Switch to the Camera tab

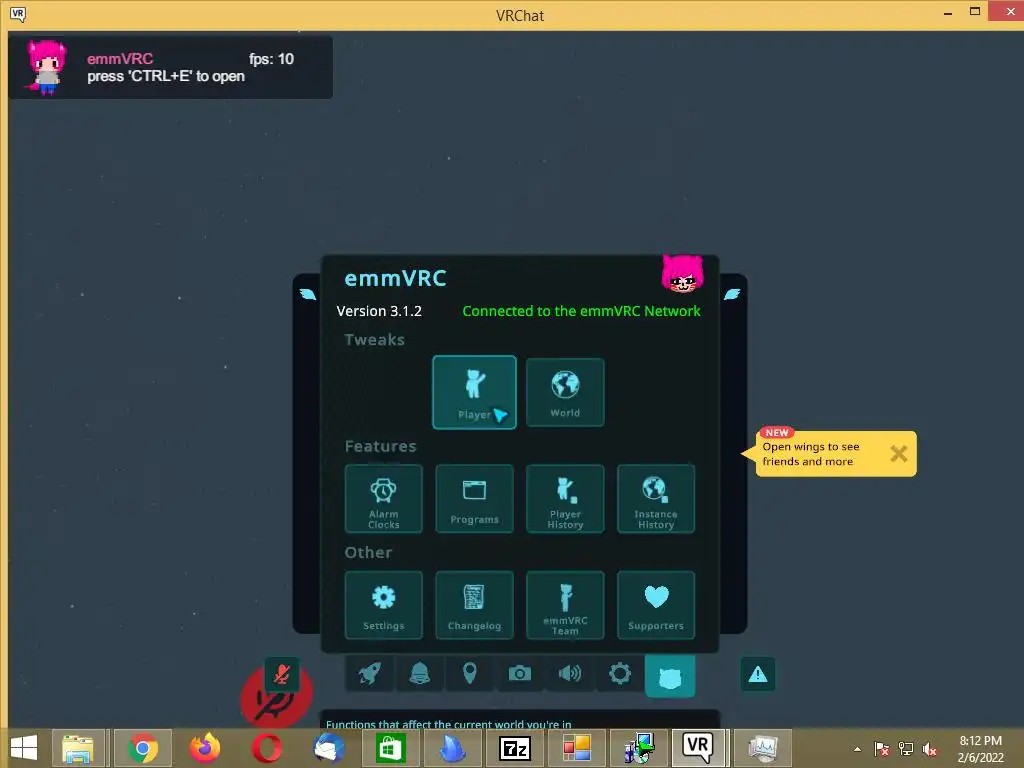point(520,673)
